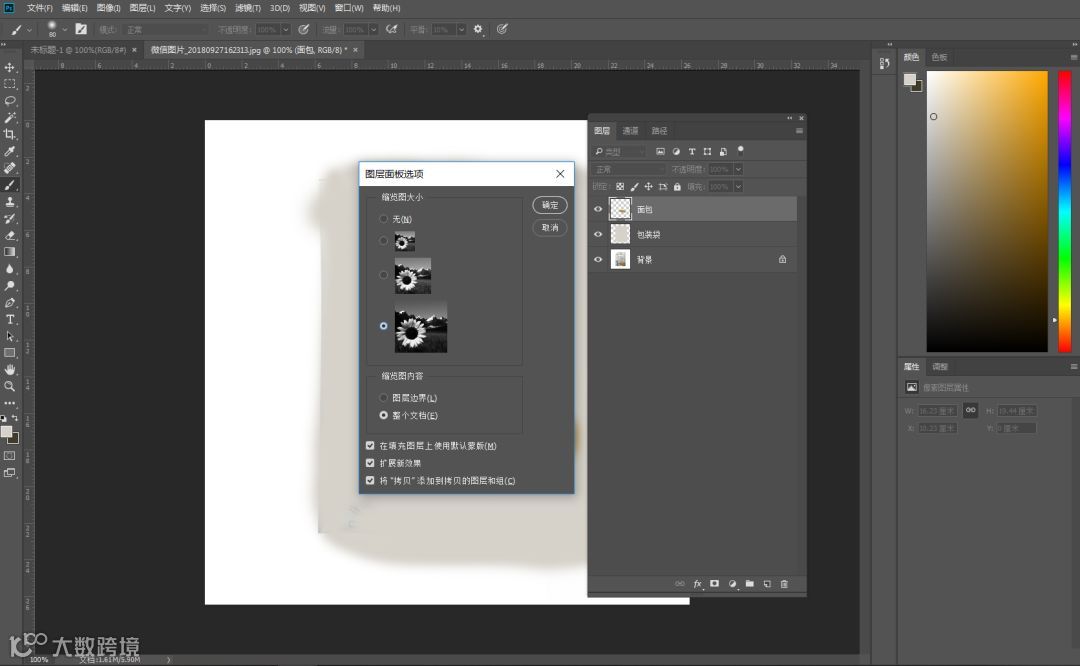Select the Clone Stamp tool
1080x666 pixels.
click(x=10, y=202)
